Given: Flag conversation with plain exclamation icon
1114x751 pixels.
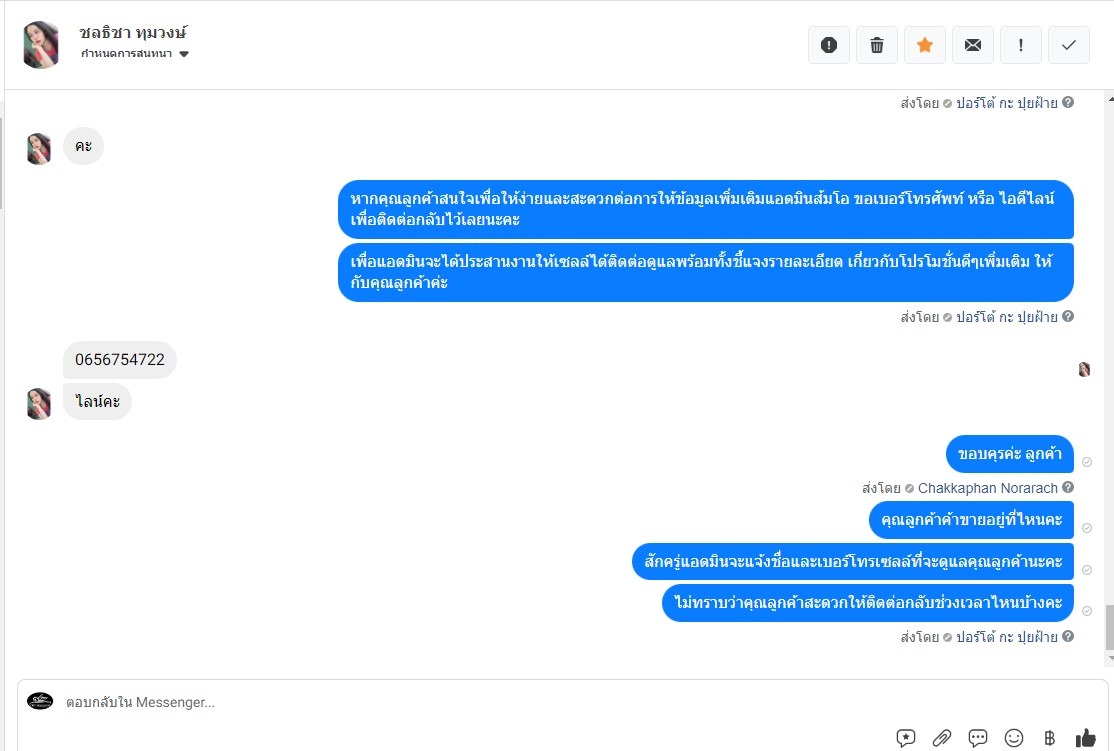Looking at the screenshot, I should click(1020, 45).
